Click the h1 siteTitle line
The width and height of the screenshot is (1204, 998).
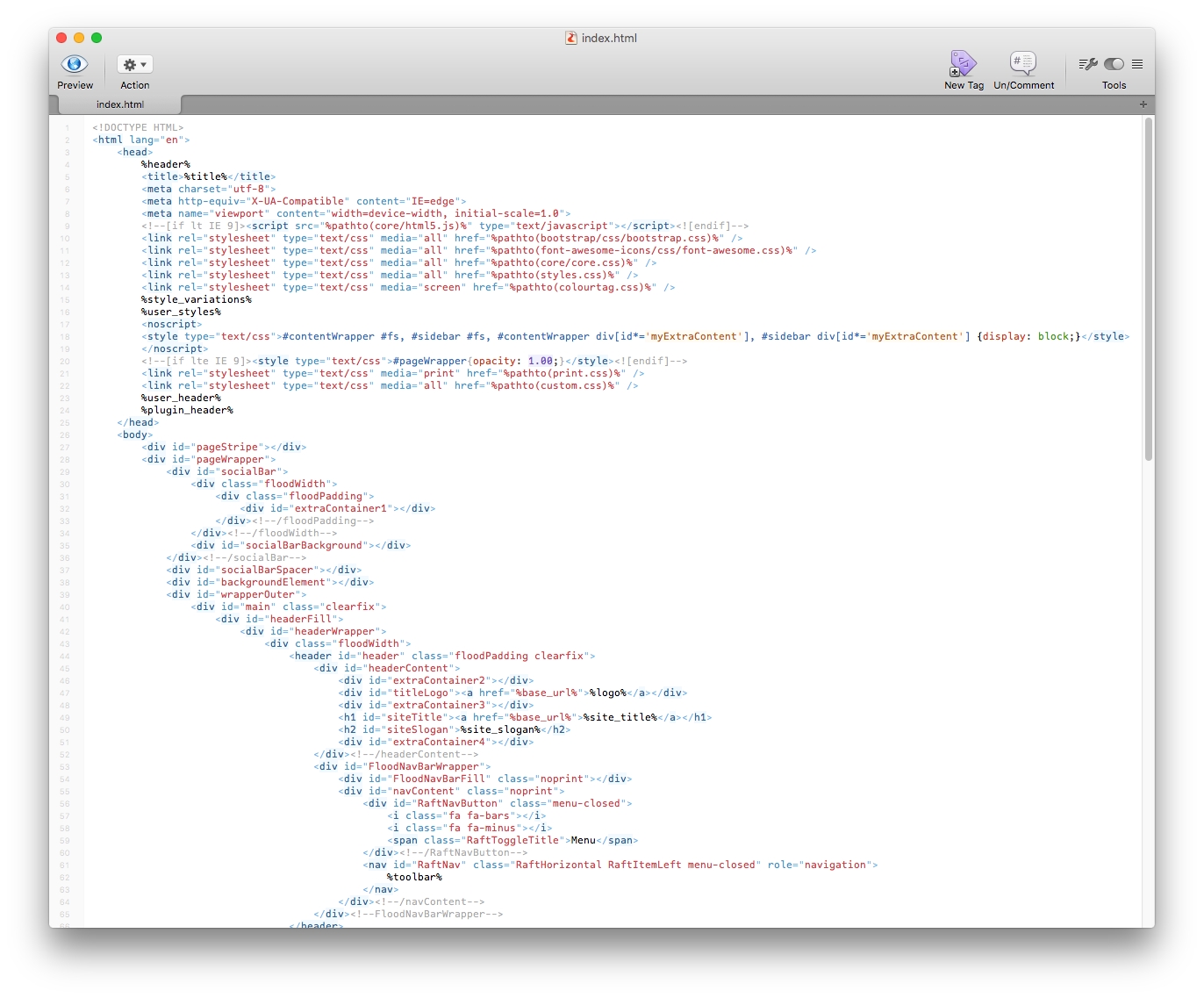pyautogui.click(x=525, y=717)
